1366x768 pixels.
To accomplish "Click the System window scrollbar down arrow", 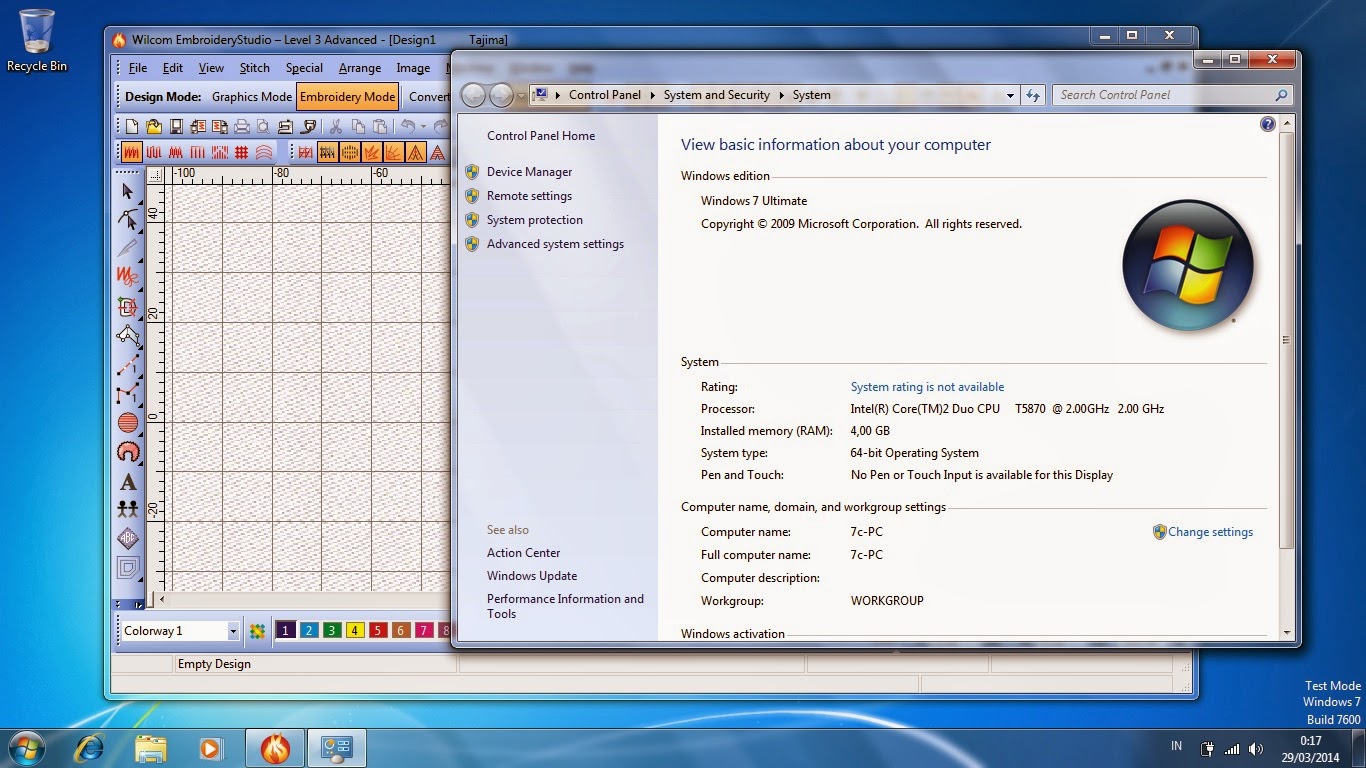I will coord(1287,633).
